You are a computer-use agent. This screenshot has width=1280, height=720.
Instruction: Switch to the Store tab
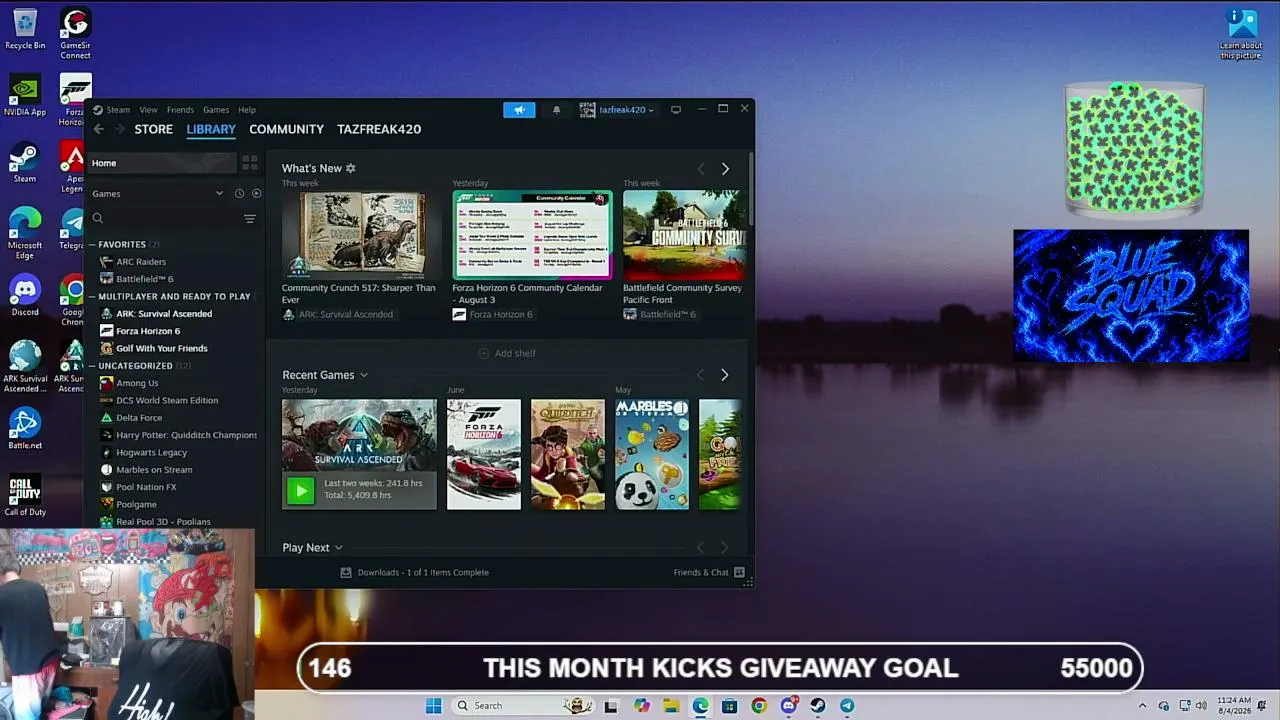coord(154,129)
